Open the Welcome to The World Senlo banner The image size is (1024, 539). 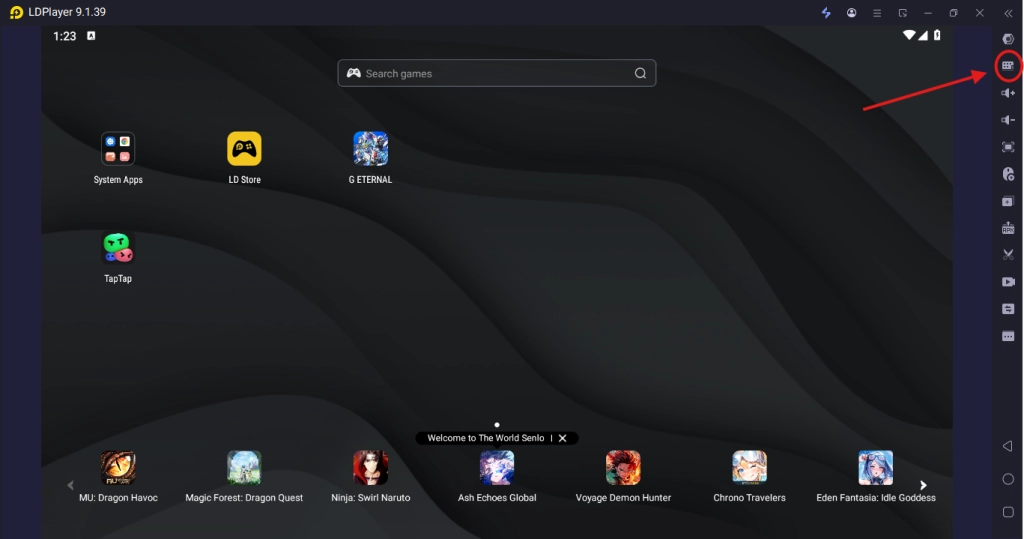tap(485, 438)
